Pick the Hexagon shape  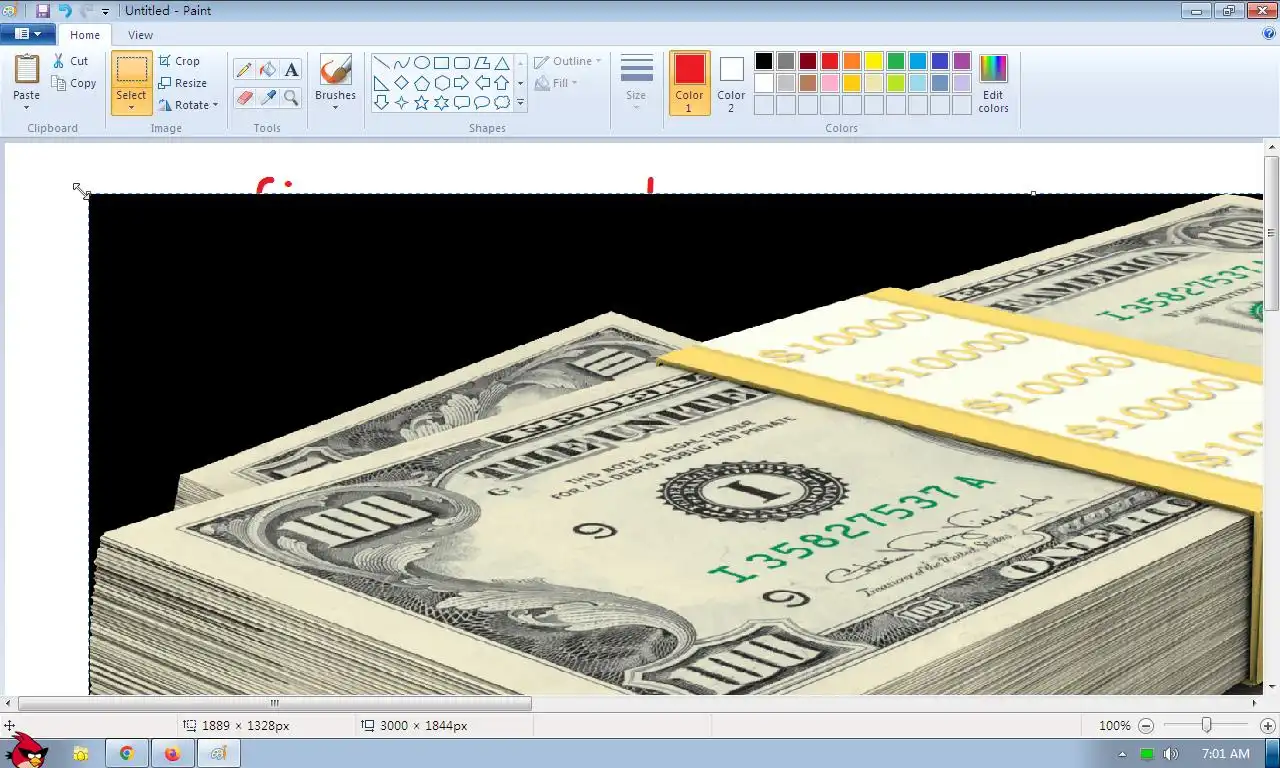coord(441,82)
